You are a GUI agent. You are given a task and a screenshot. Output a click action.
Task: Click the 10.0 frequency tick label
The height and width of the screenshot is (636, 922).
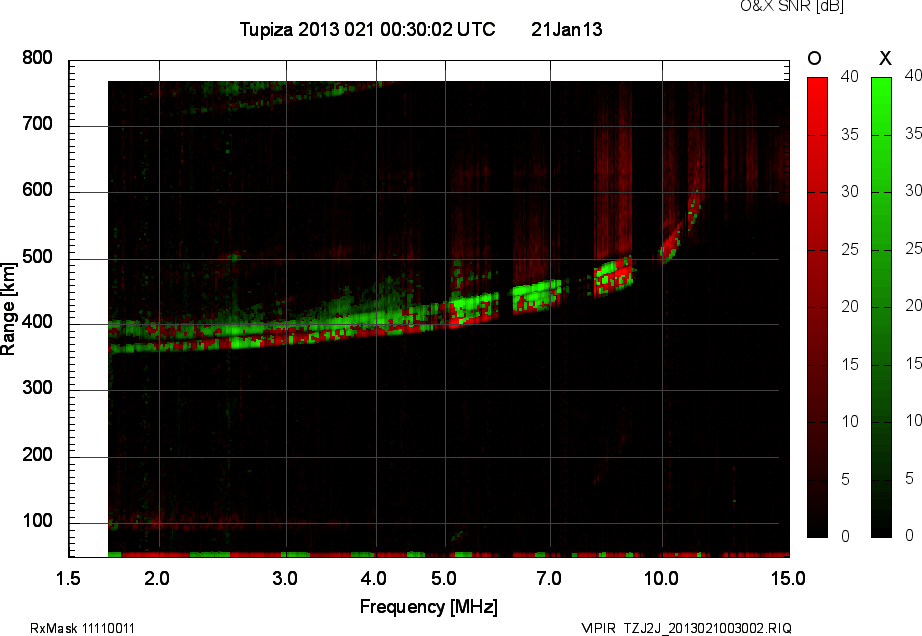click(661, 578)
